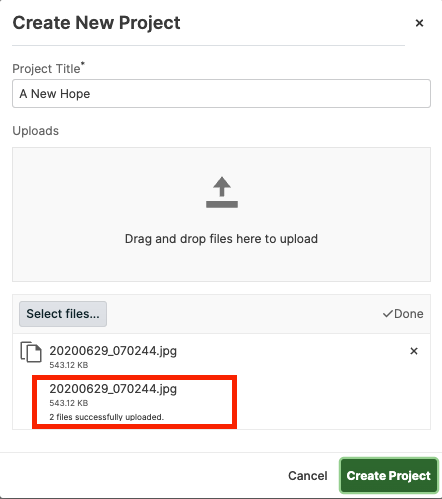Screen dimensions: 442x499
Task: Click the Project Title label
Action: pos(48,68)
